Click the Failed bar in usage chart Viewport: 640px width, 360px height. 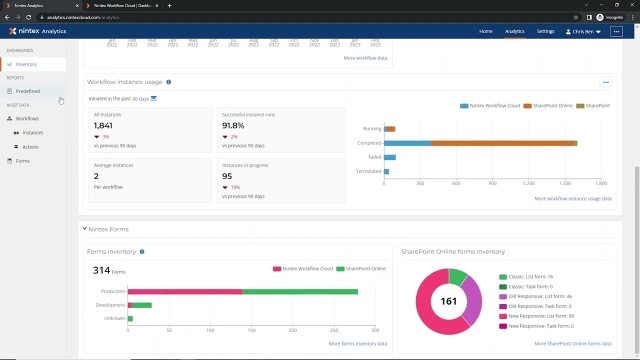tap(390, 157)
